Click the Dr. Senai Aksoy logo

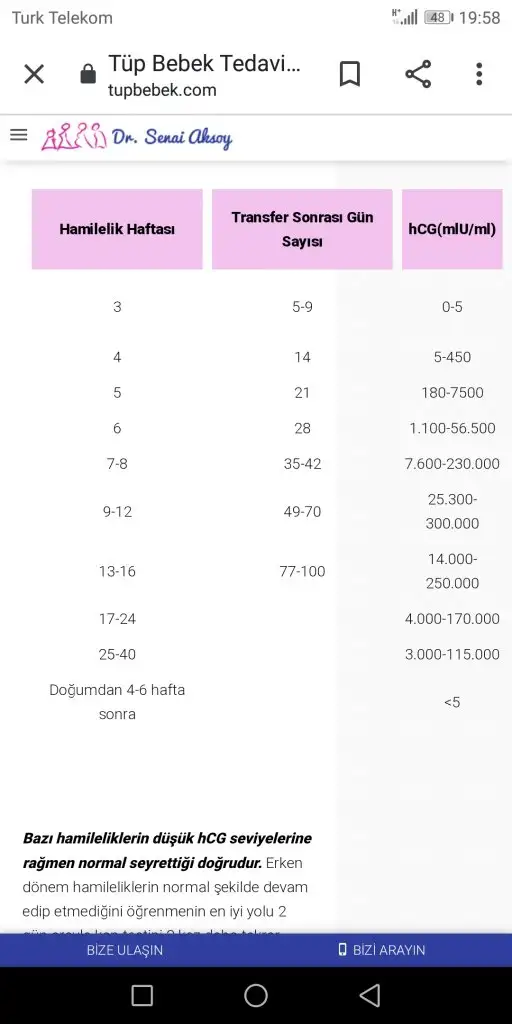click(136, 136)
